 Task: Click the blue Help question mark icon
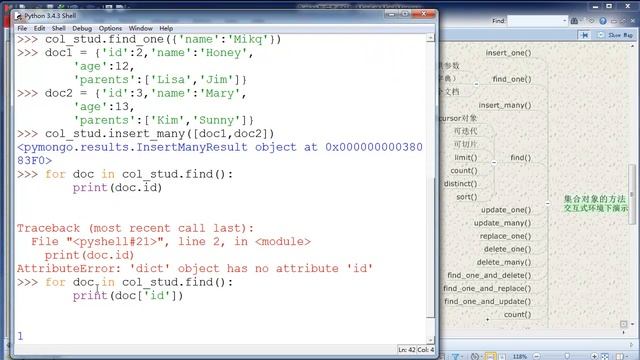click(603, 21)
